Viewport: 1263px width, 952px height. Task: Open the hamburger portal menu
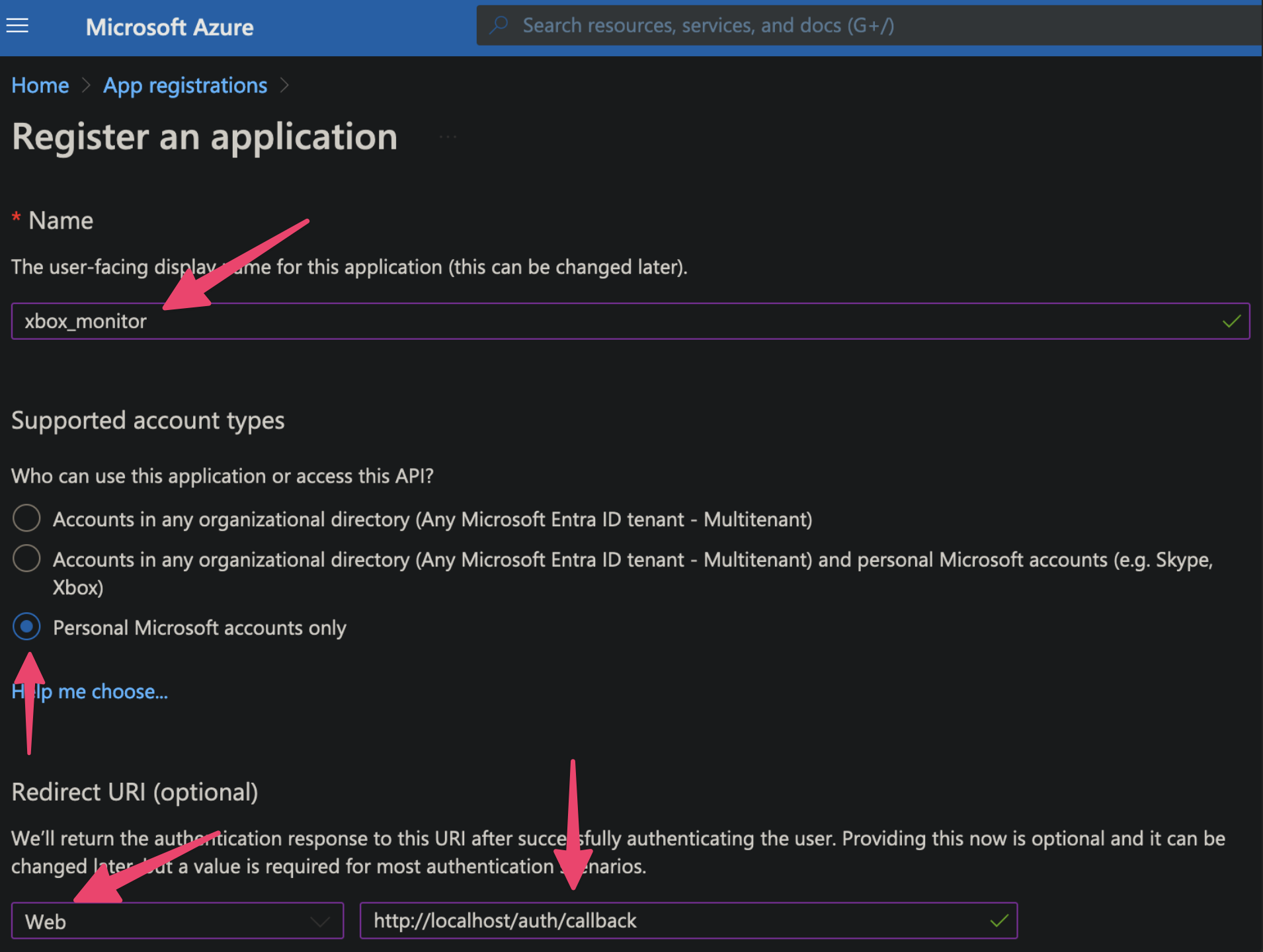pos(17,26)
